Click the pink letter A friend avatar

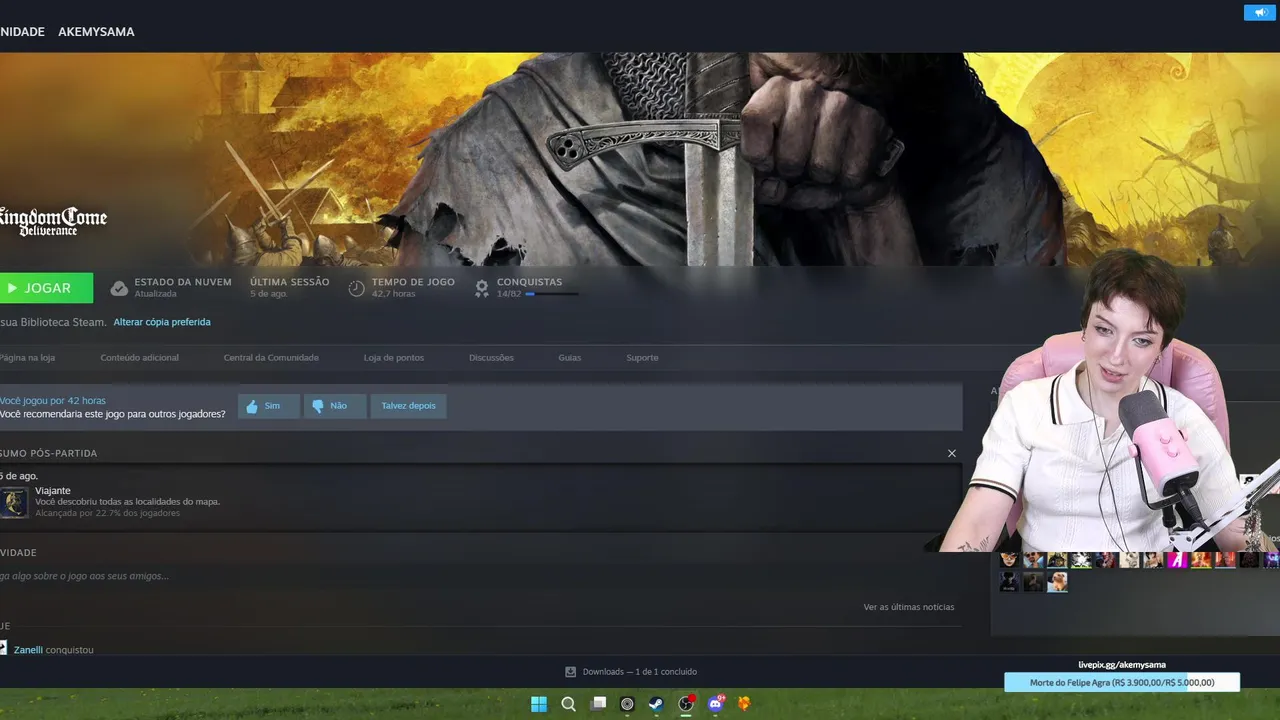[x=1178, y=560]
